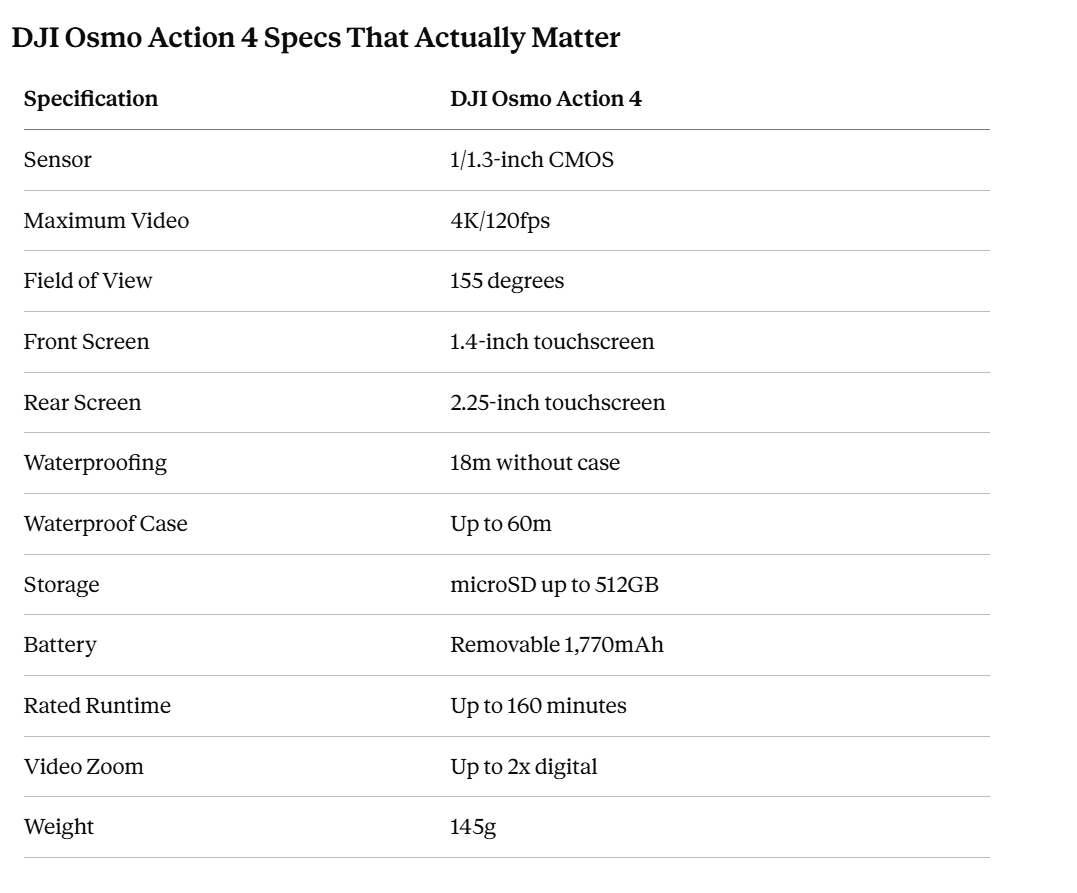The height and width of the screenshot is (893, 1077).
Task: Click the 145g weight value
Action: click(473, 827)
